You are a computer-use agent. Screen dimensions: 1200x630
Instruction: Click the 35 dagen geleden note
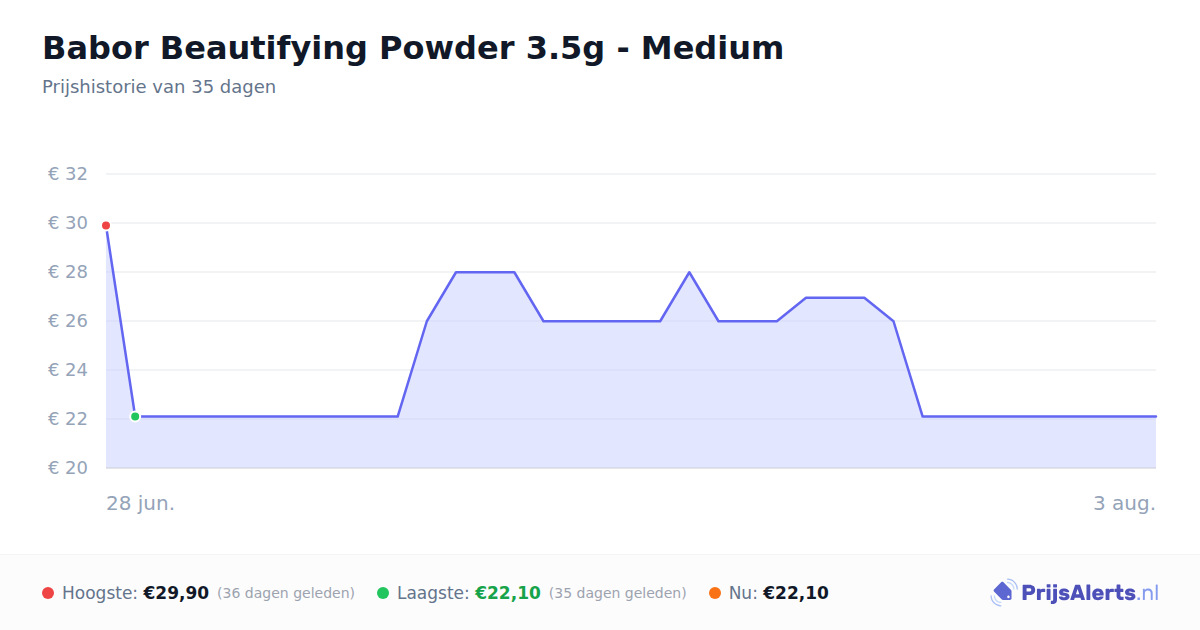(x=618, y=593)
